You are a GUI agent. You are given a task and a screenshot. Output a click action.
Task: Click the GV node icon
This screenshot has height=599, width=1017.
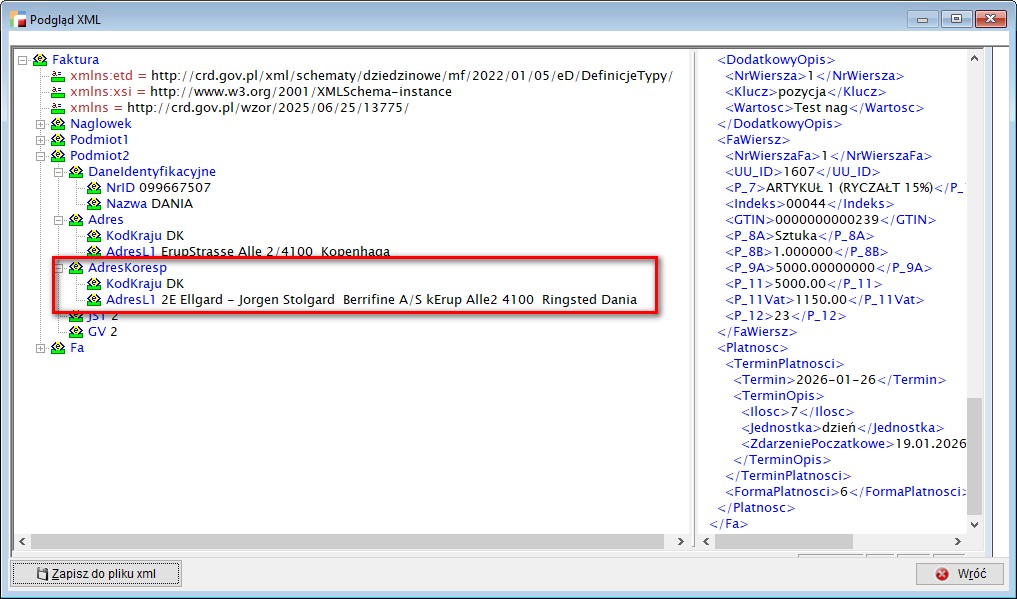(x=76, y=332)
